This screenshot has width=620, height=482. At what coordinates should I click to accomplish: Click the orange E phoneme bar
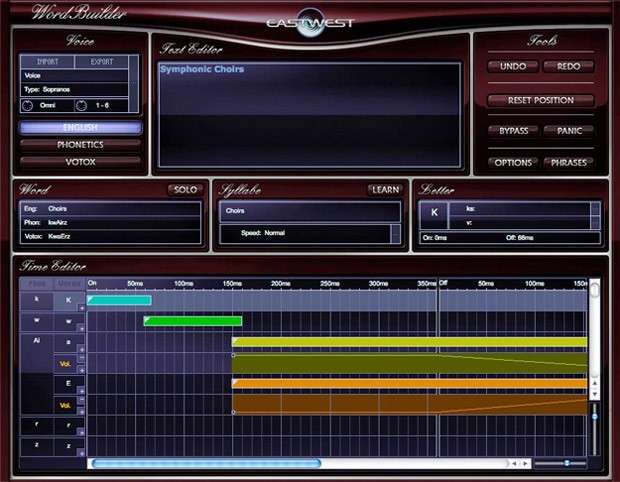click(x=410, y=384)
